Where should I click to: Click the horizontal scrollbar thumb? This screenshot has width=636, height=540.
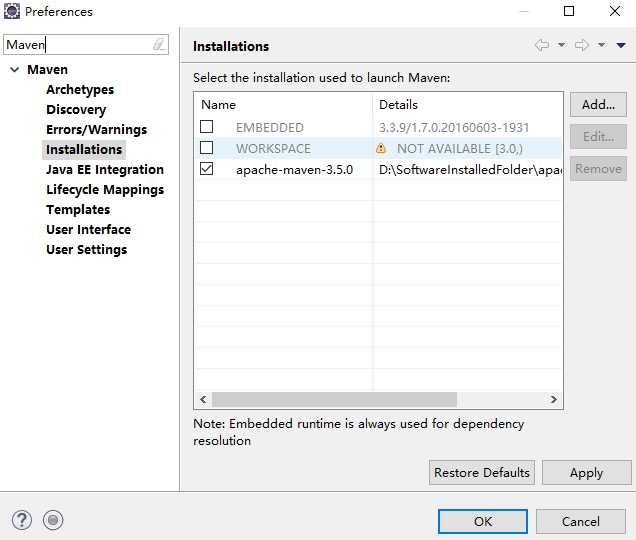(x=335, y=399)
